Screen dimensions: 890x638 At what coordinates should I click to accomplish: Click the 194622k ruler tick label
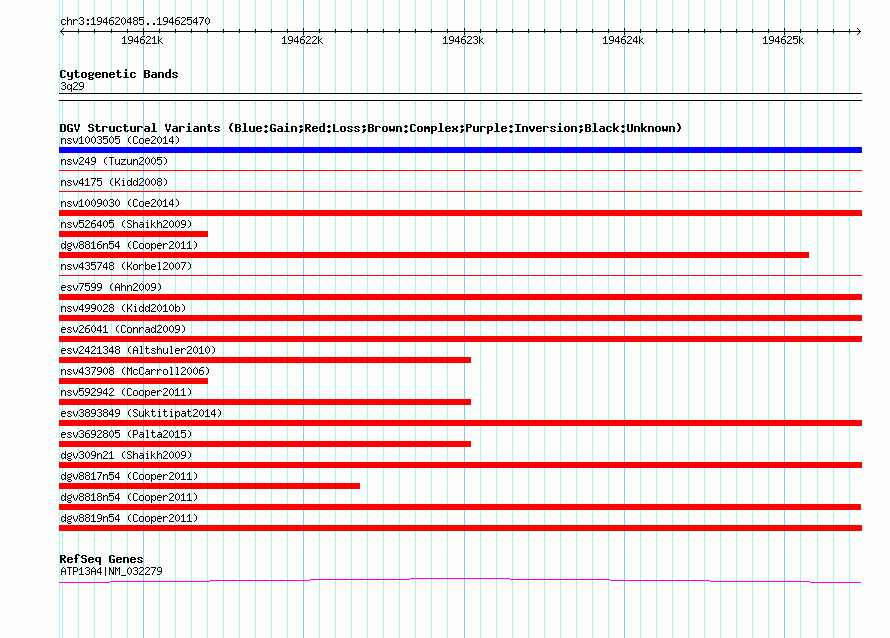tap(302, 40)
